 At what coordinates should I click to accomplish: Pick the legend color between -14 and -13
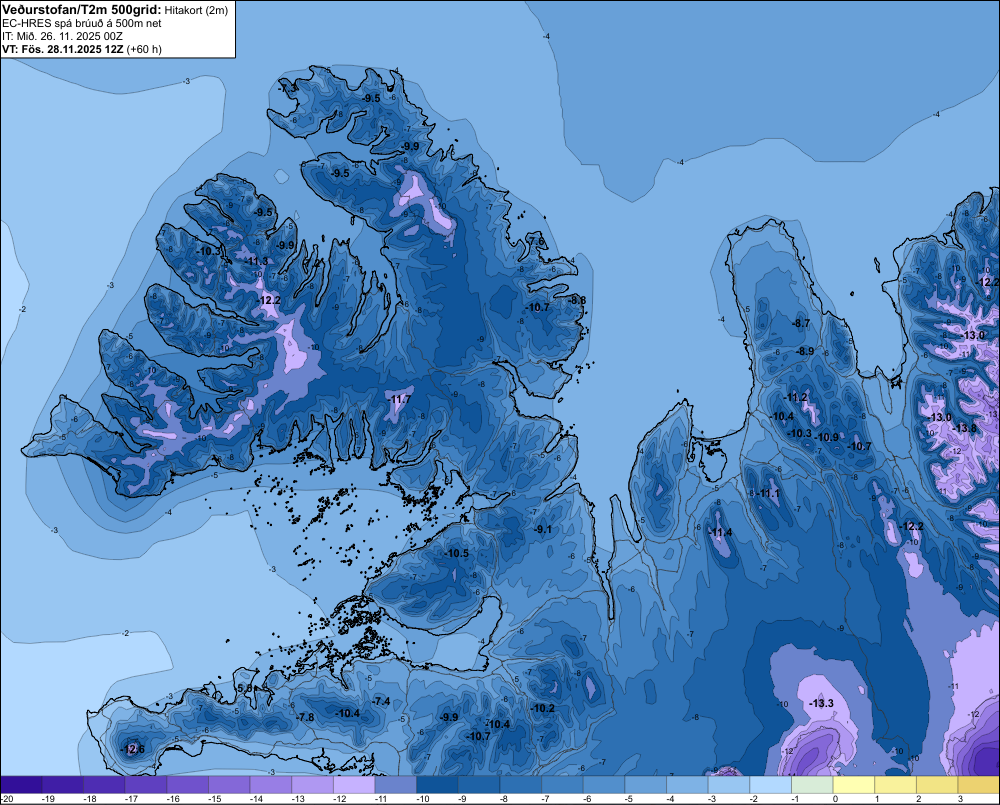pyautogui.click(x=271, y=785)
